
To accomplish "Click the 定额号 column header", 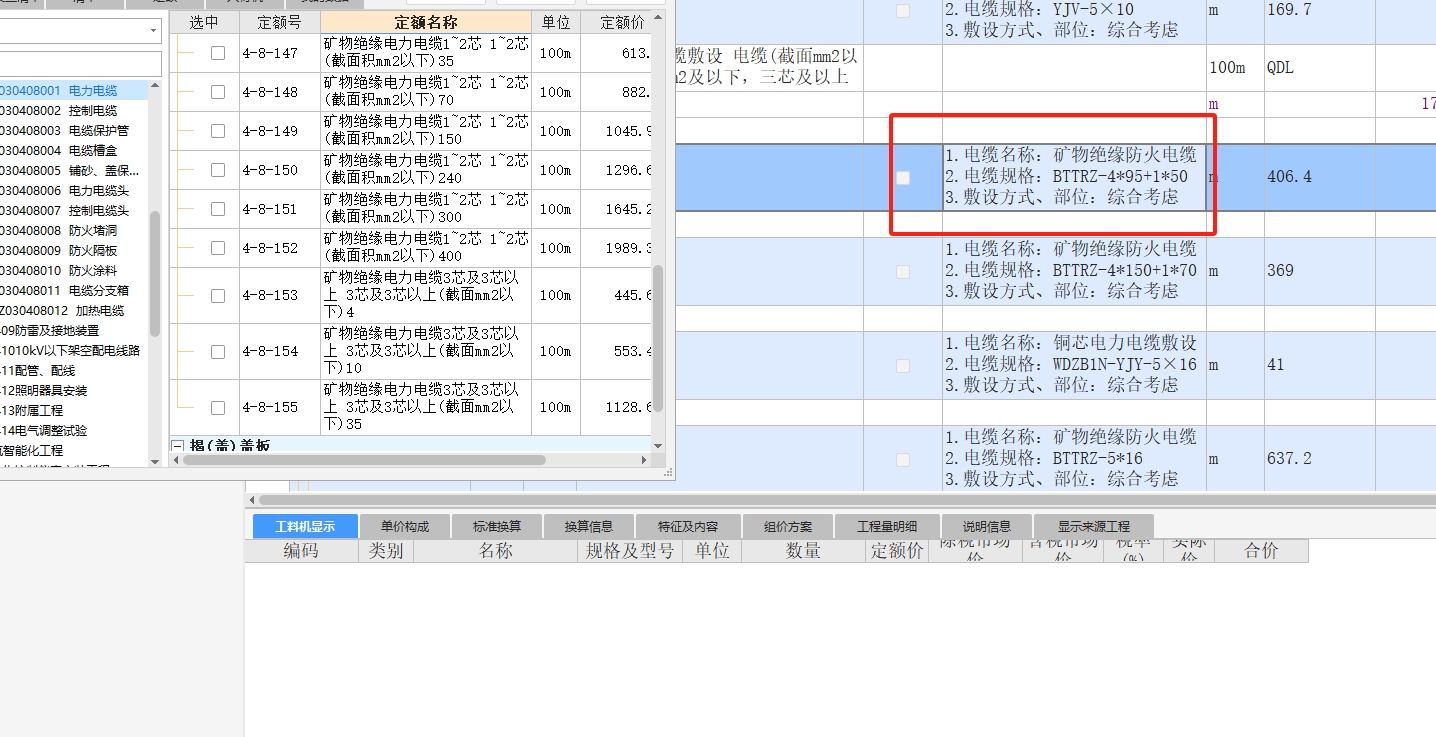I will click(279, 22).
